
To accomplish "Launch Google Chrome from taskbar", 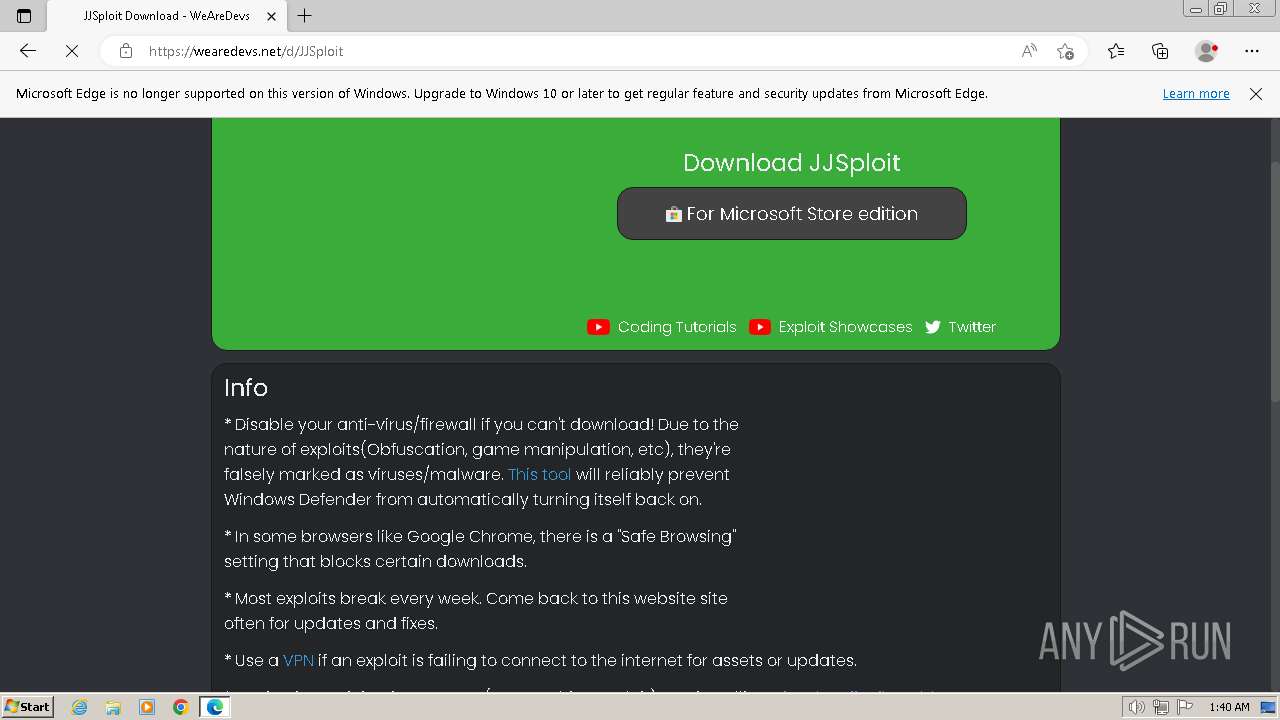I will click(x=181, y=707).
